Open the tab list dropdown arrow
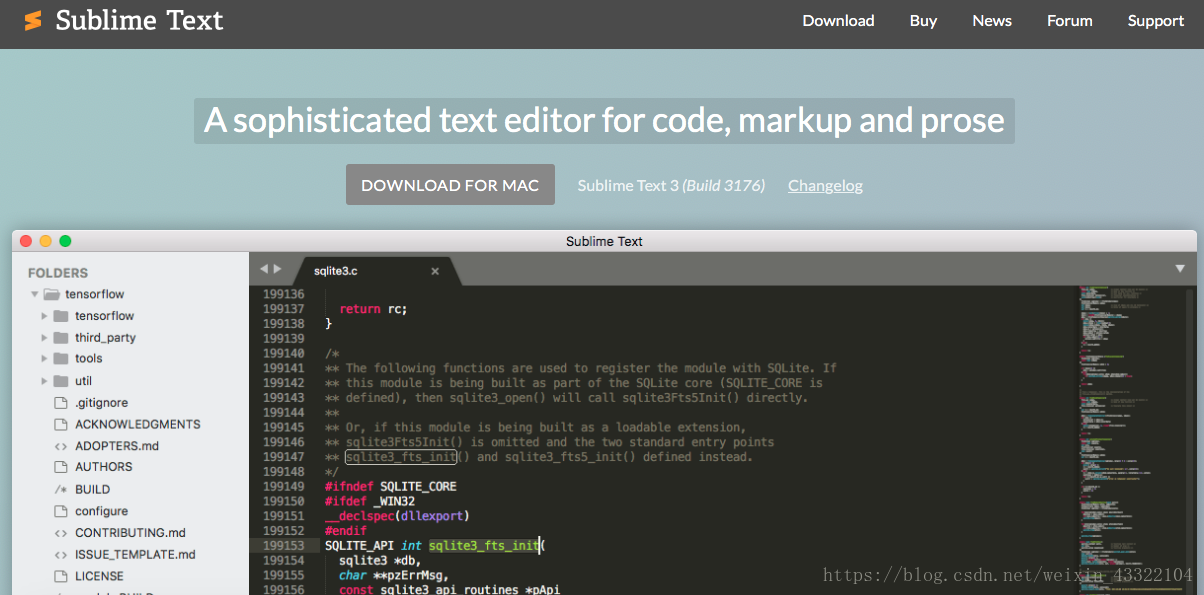 (x=1181, y=269)
